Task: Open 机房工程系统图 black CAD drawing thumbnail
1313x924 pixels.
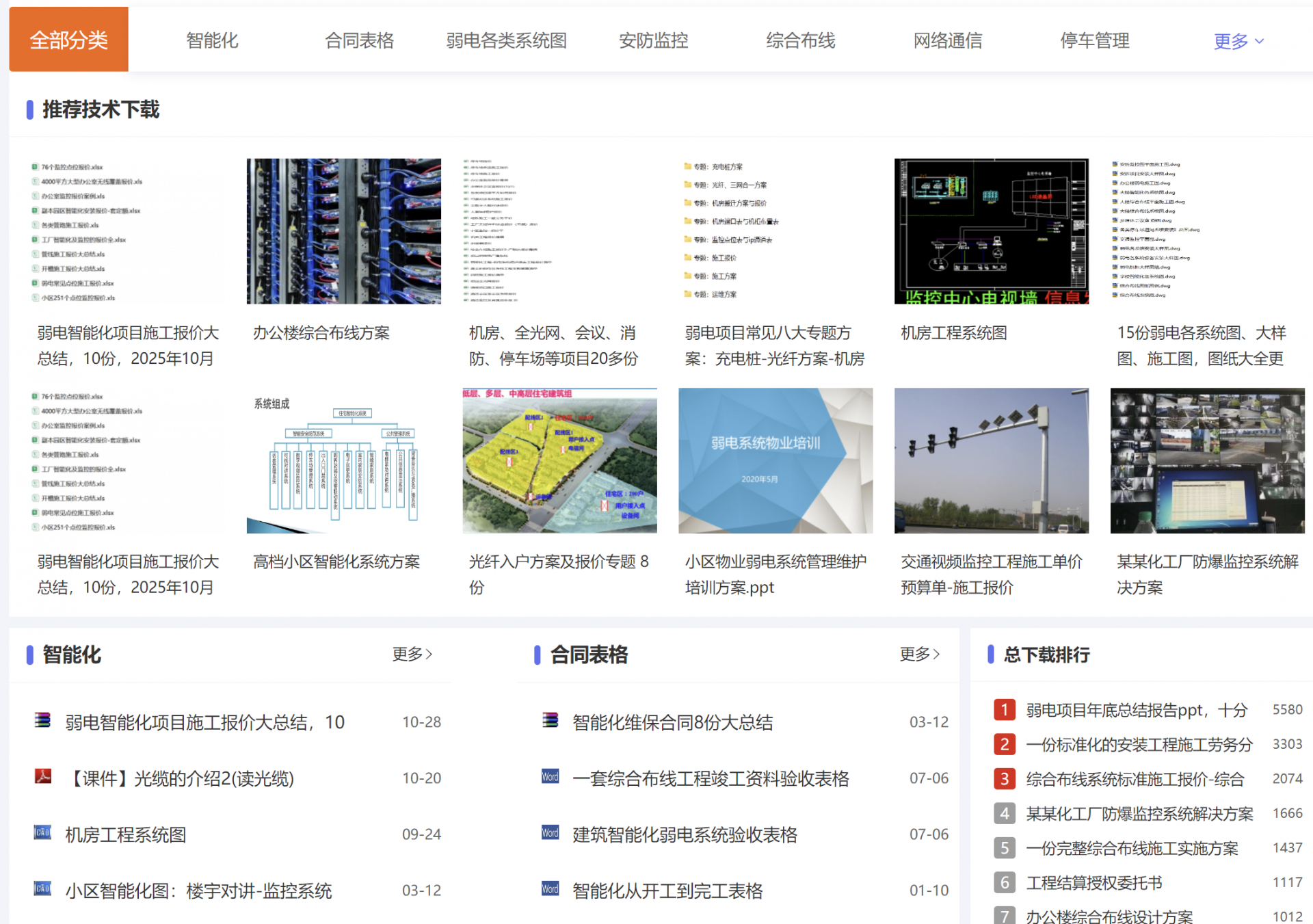Action: pos(991,231)
